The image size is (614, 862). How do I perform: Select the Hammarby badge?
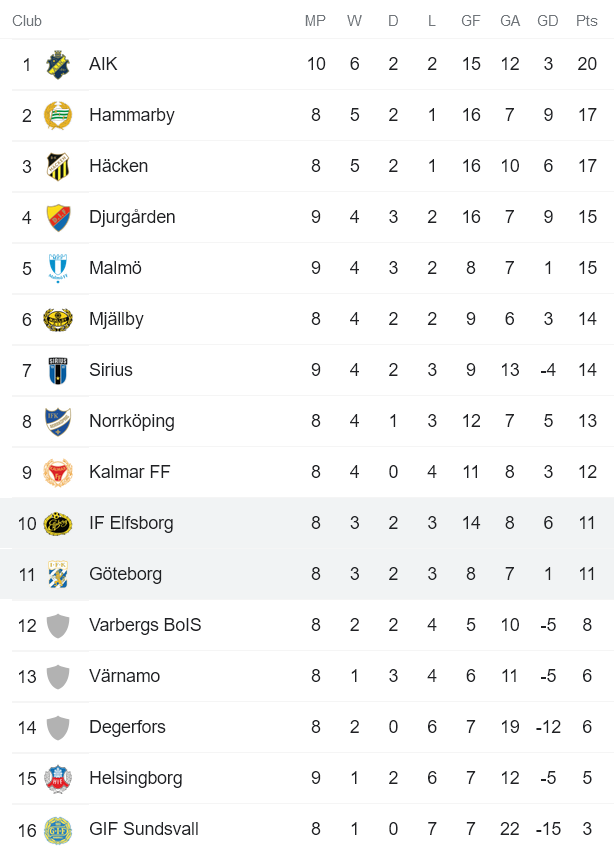click(58, 114)
